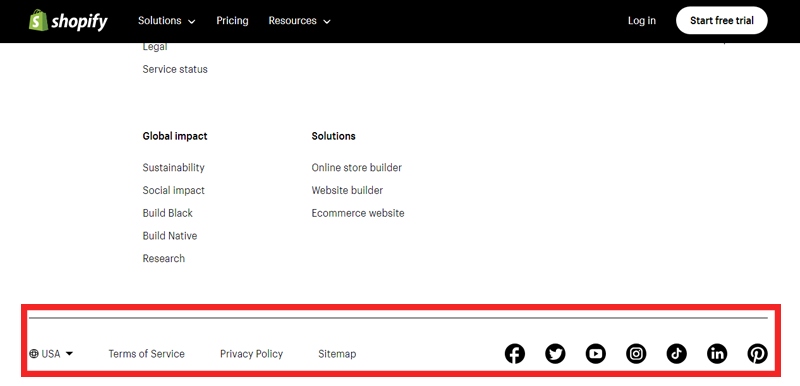Open the Privacy Policy link
Image resolution: width=800 pixels, height=386 pixels.
click(x=251, y=354)
